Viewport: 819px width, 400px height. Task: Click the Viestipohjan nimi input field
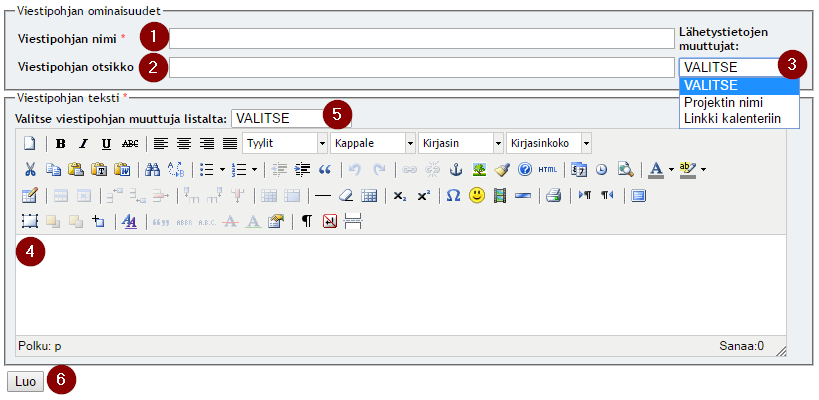coord(422,39)
